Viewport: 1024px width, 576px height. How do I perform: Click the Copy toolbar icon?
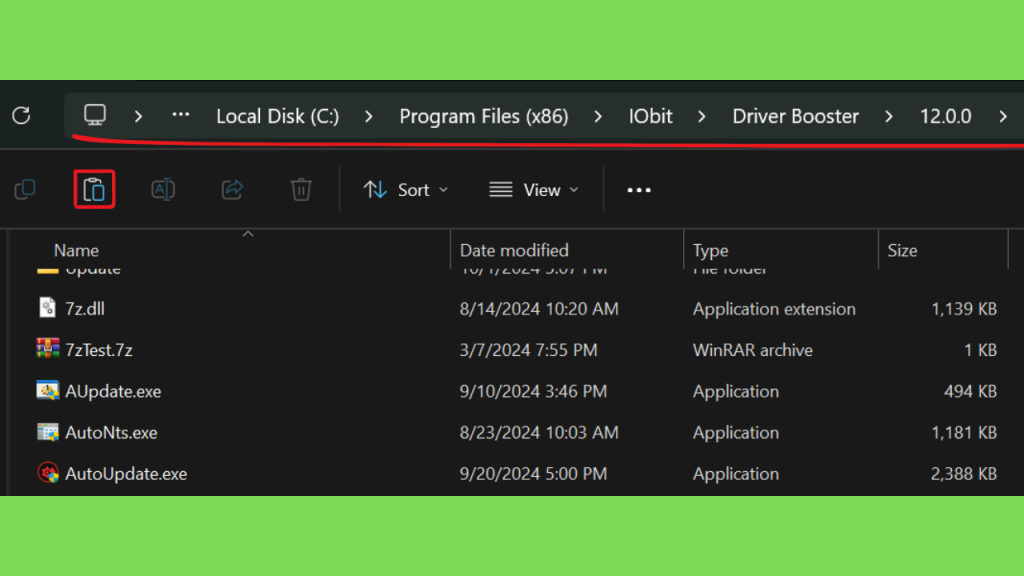25,189
